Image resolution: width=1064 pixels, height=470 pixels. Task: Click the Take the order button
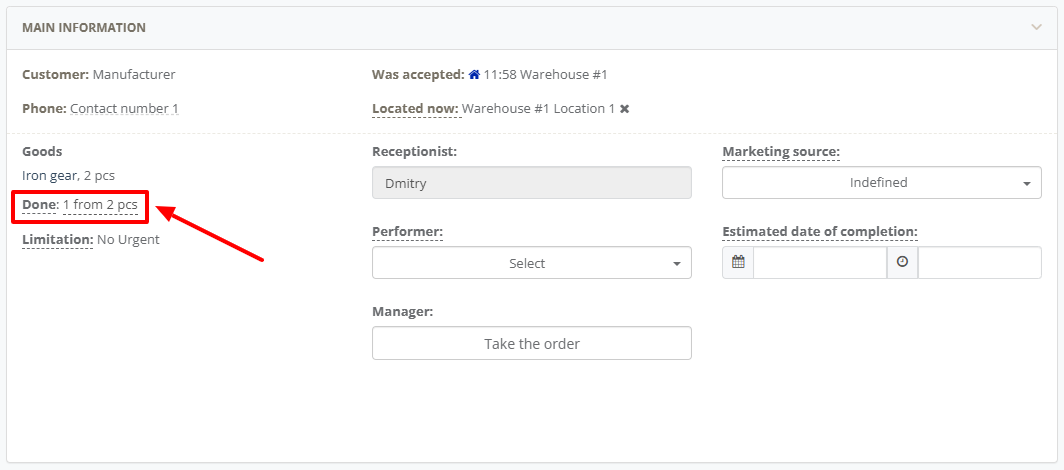(531, 343)
